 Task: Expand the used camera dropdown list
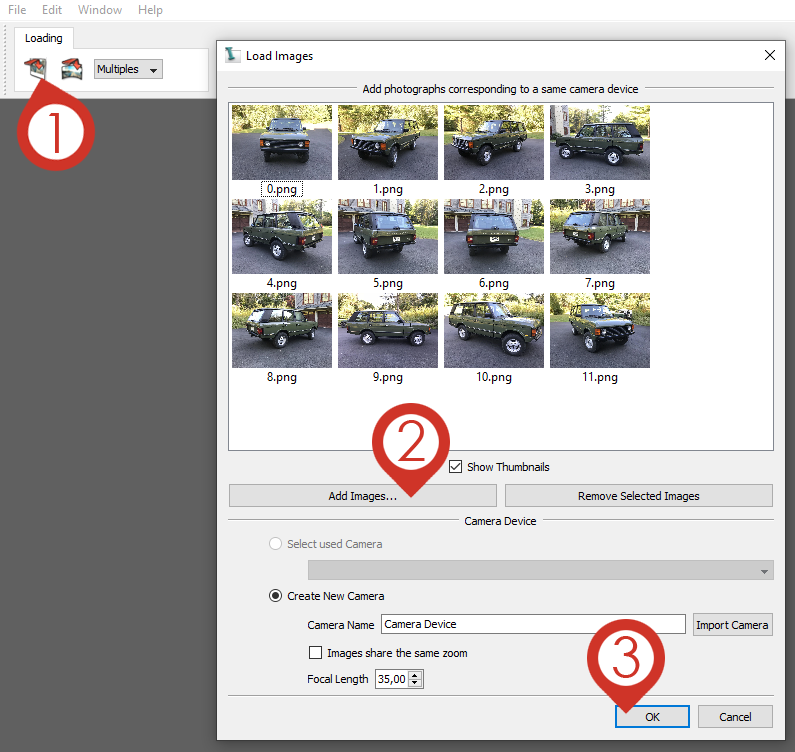pos(540,570)
